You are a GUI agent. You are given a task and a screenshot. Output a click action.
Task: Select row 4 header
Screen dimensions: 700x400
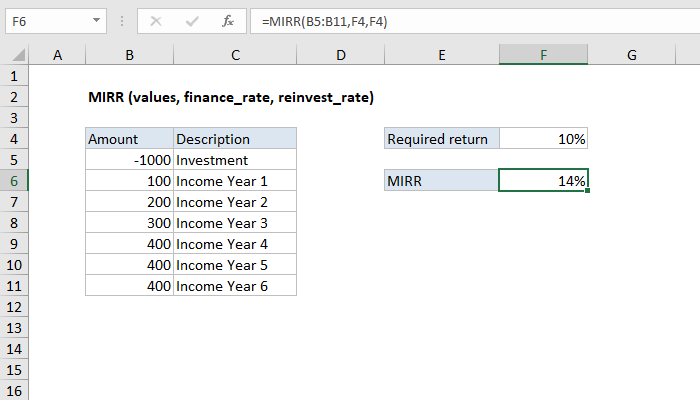point(14,139)
